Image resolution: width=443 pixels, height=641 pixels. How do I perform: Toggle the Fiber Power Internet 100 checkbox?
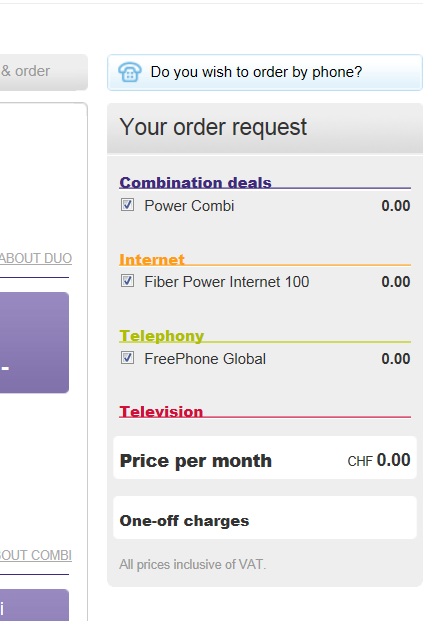(x=128, y=280)
